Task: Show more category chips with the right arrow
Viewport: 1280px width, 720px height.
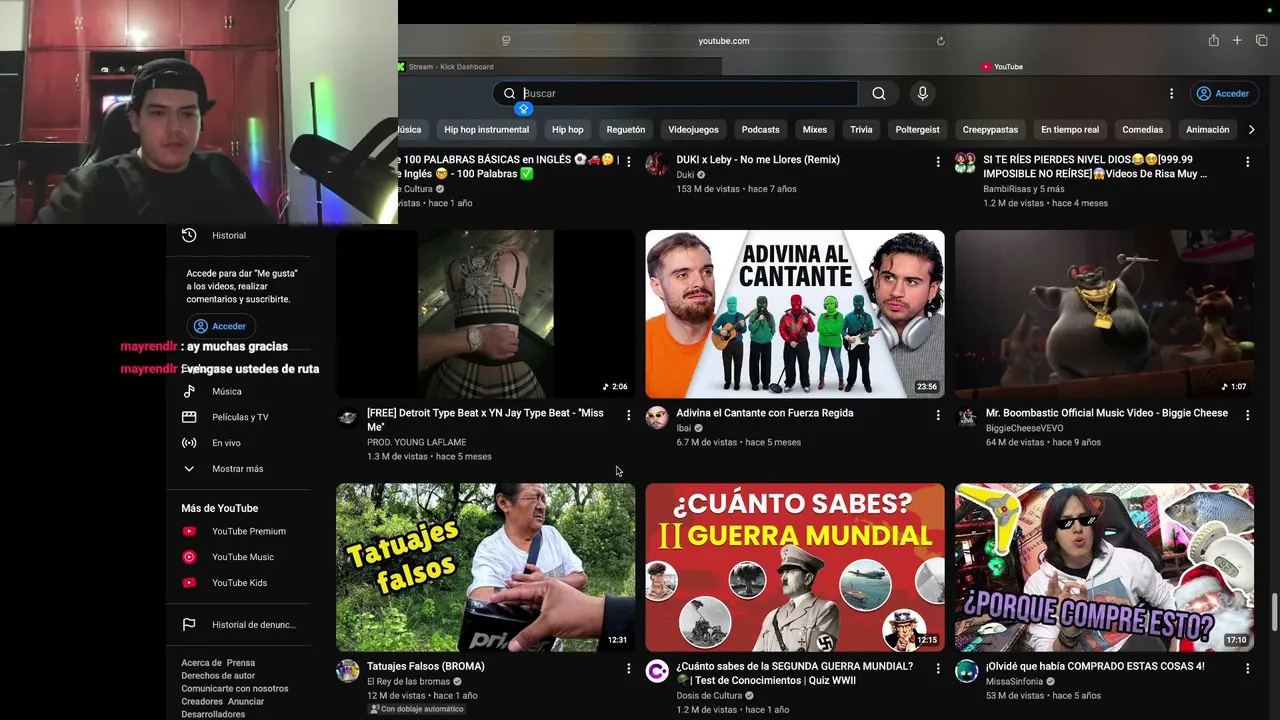Action: [1251, 129]
